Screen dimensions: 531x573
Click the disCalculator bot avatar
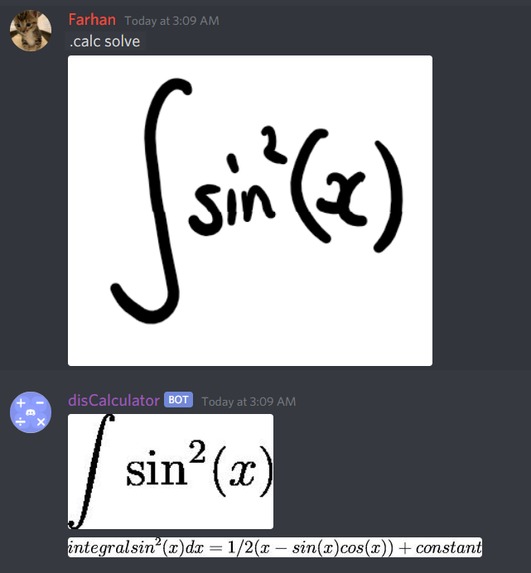coord(30,412)
